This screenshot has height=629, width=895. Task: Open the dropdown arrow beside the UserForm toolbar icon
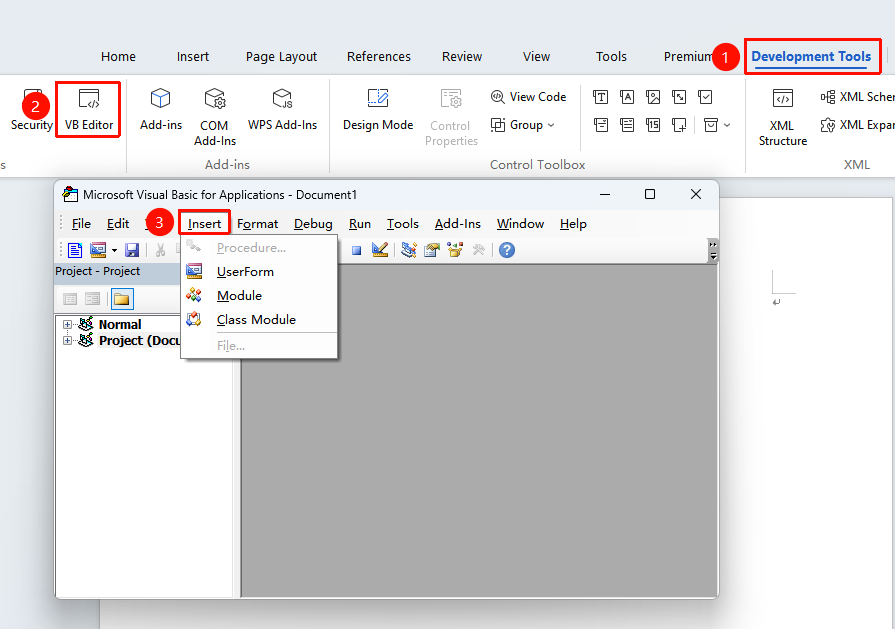point(114,251)
